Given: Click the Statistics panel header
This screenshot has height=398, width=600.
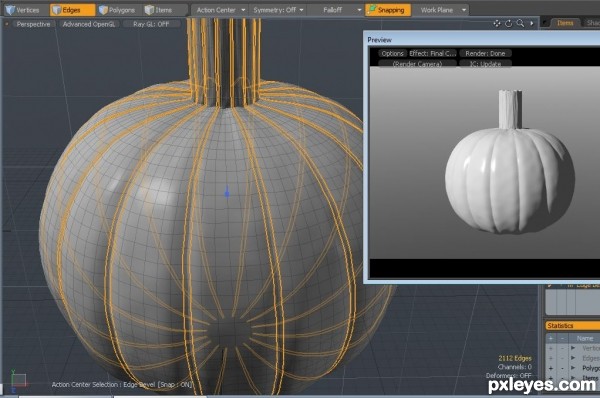Looking at the screenshot, I should coord(572,326).
